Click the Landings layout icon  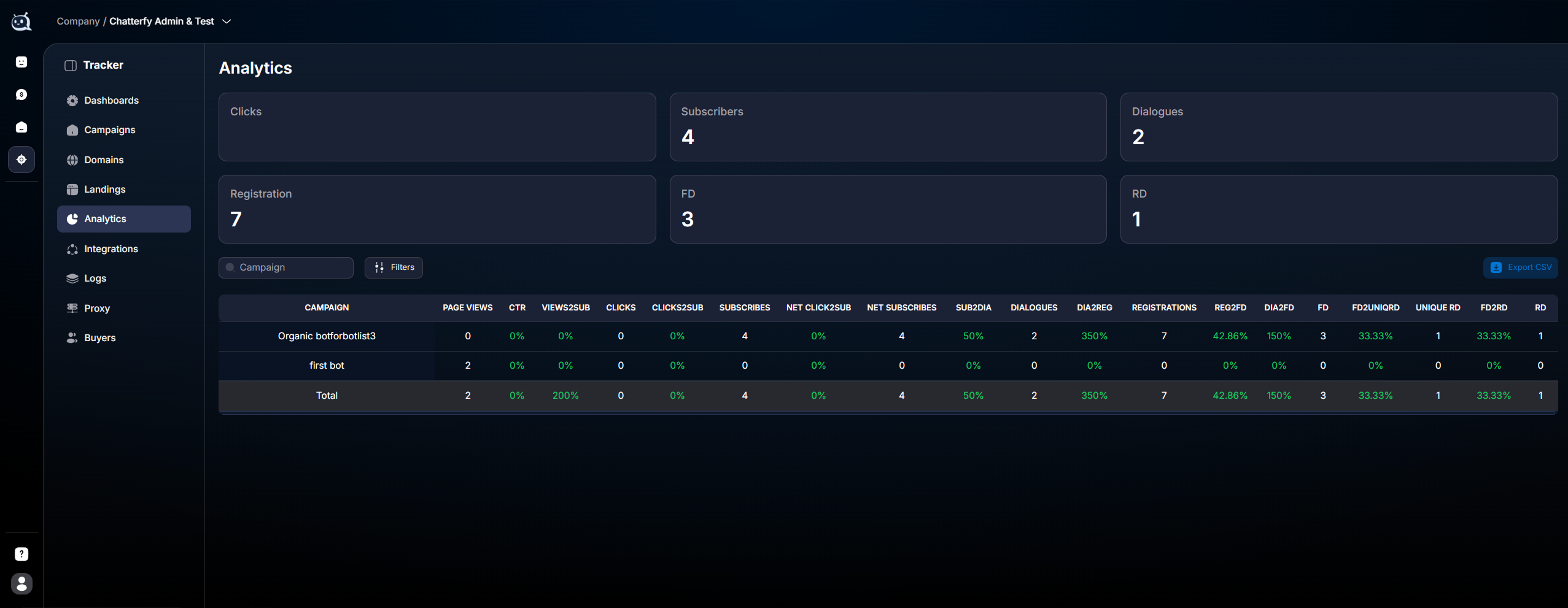(x=72, y=190)
